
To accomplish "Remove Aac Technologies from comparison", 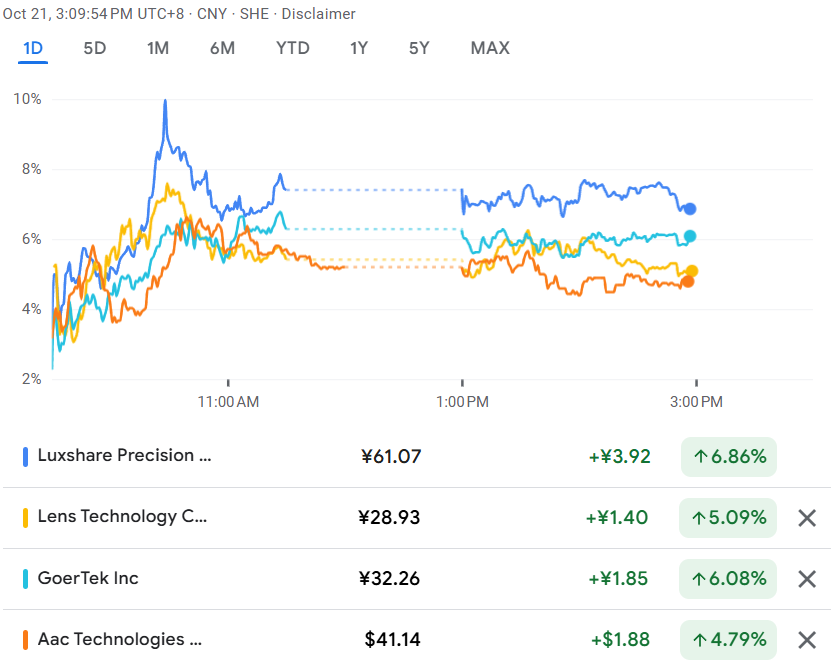I will pos(807,640).
